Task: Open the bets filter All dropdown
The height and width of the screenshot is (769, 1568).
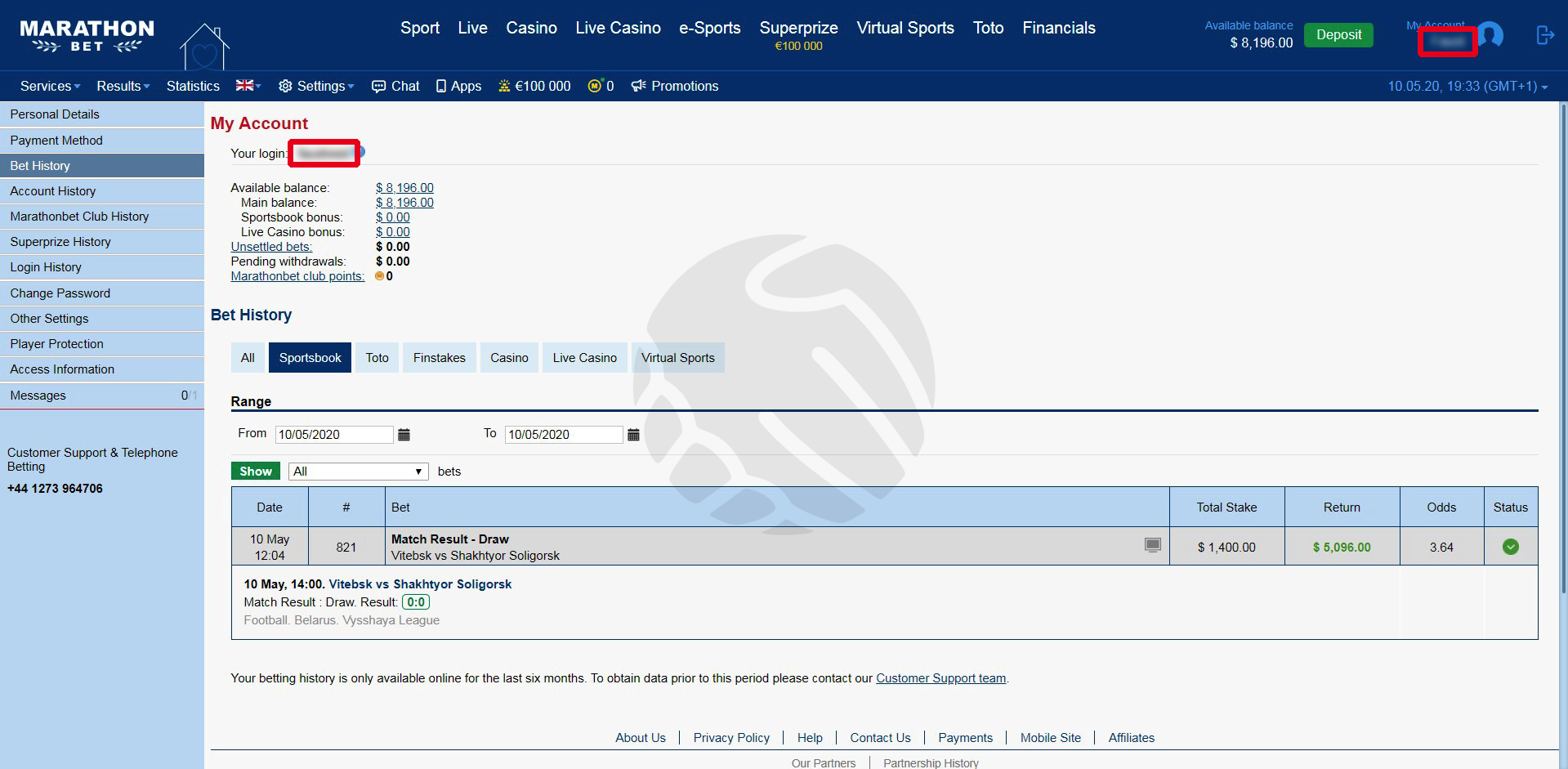Action: coord(359,472)
